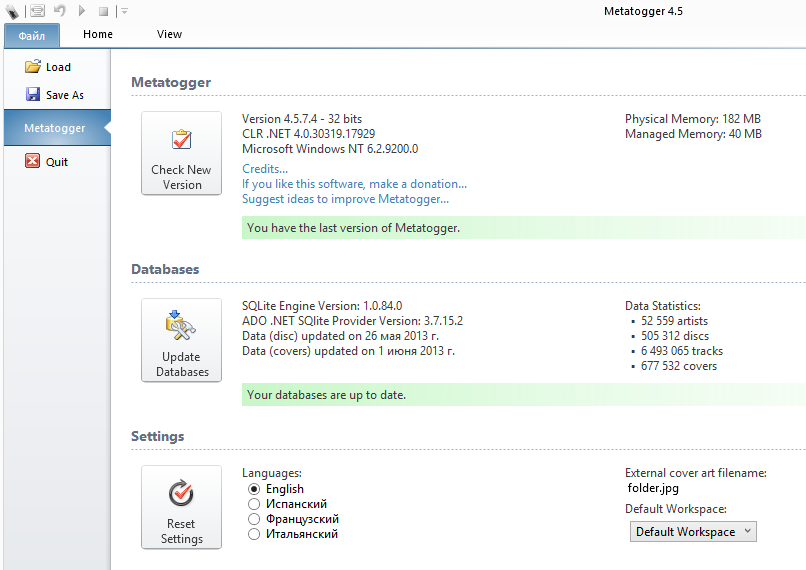
Task: Expand the quick access toolbar customize arrow
Action: click(124, 11)
